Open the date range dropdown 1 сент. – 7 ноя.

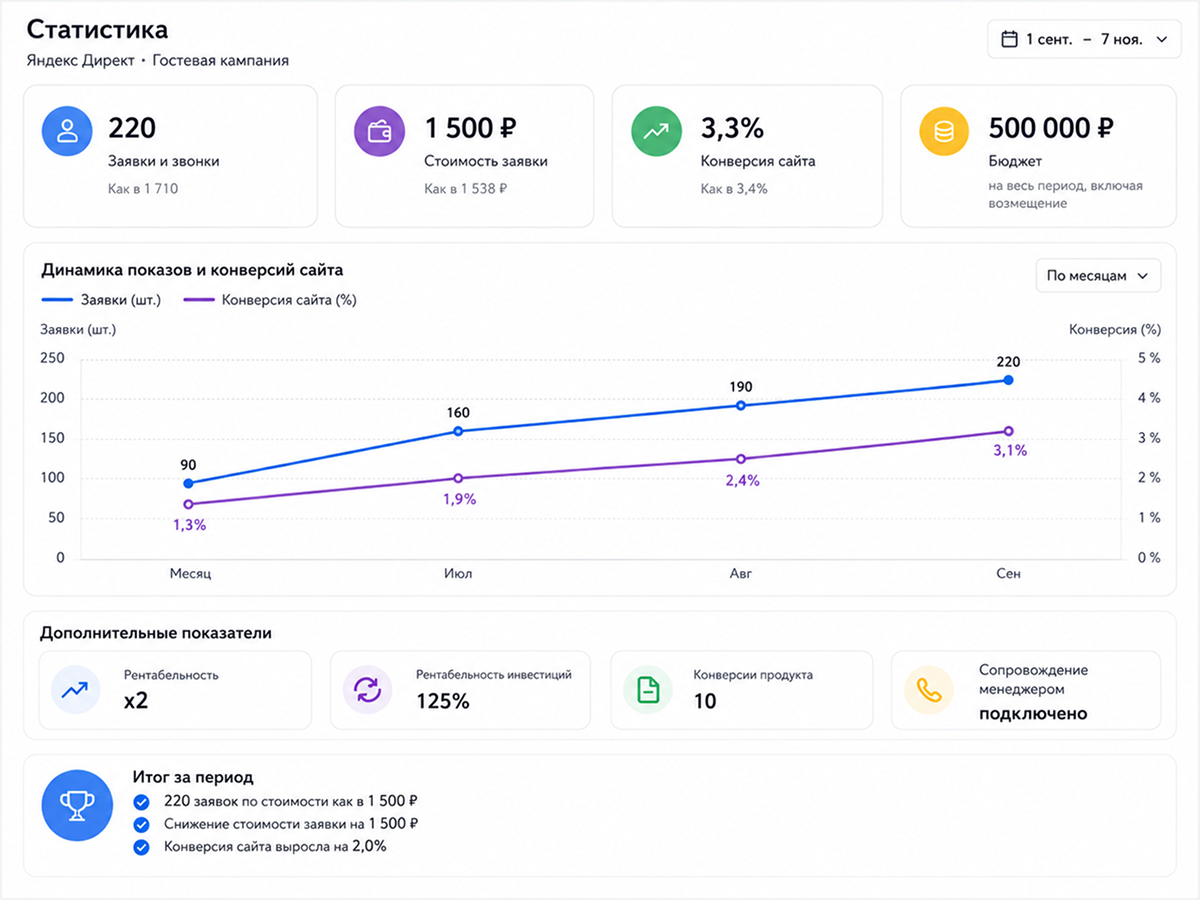coord(1084,39)
